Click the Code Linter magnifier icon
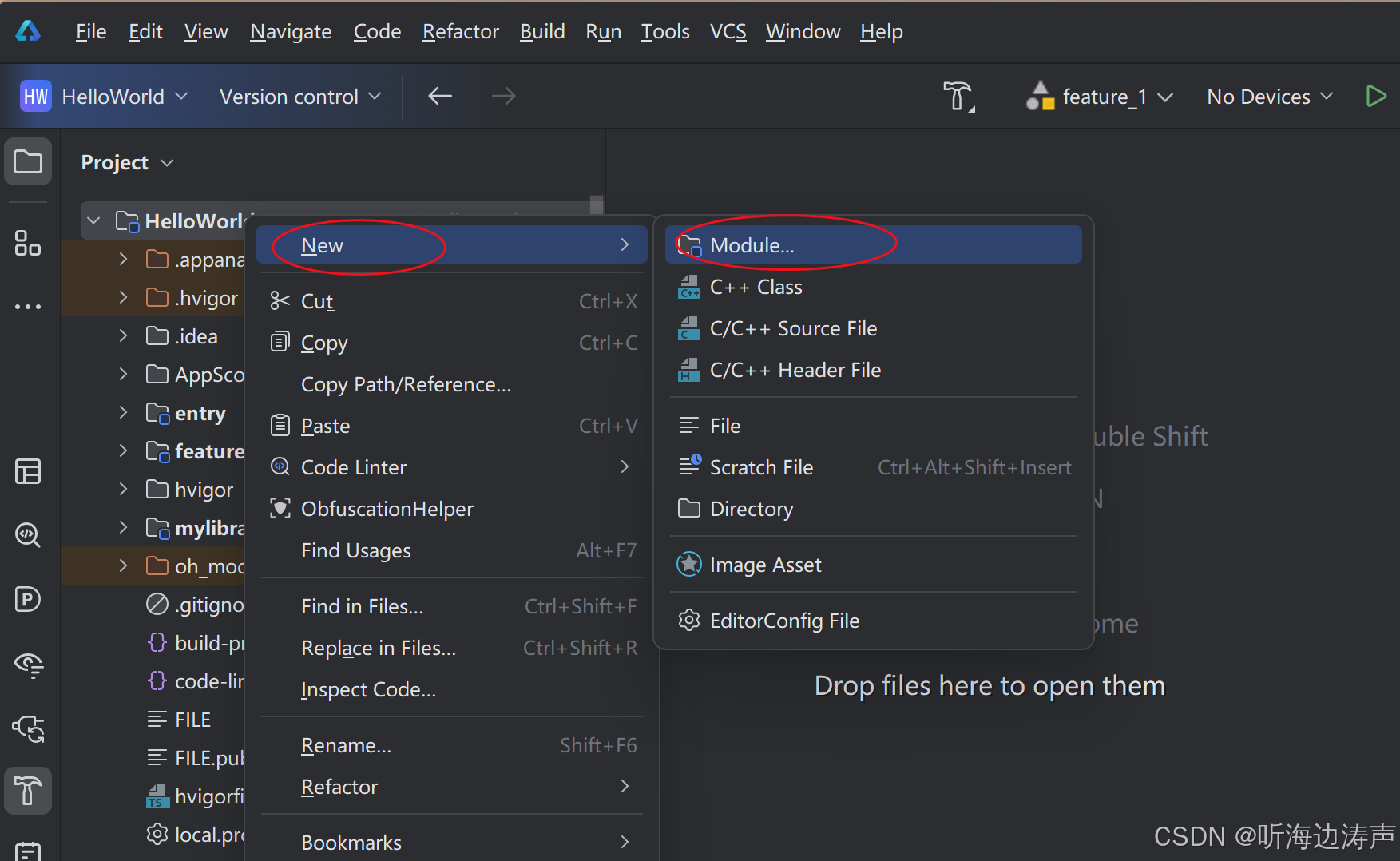The width and height of the screenshot is (1400, 861). click(280, 467)
